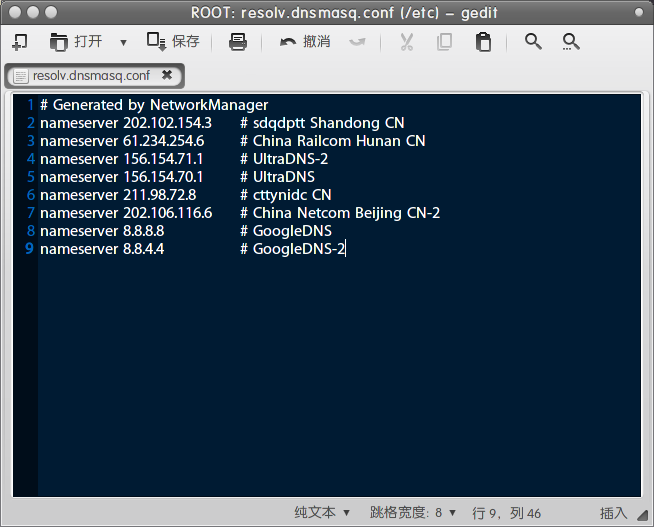
Task: Click on 'nameserver 8.8.8.8' text
Action: click(x=102, y=231)
